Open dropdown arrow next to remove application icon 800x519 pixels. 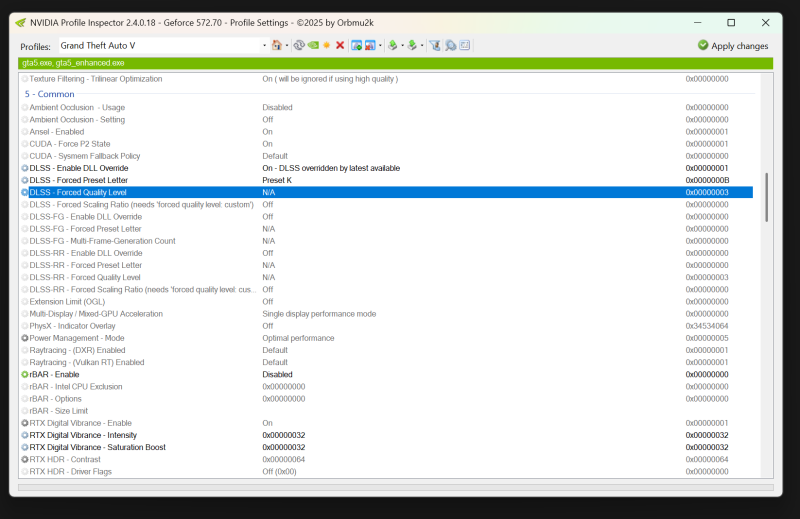[380, 45]
